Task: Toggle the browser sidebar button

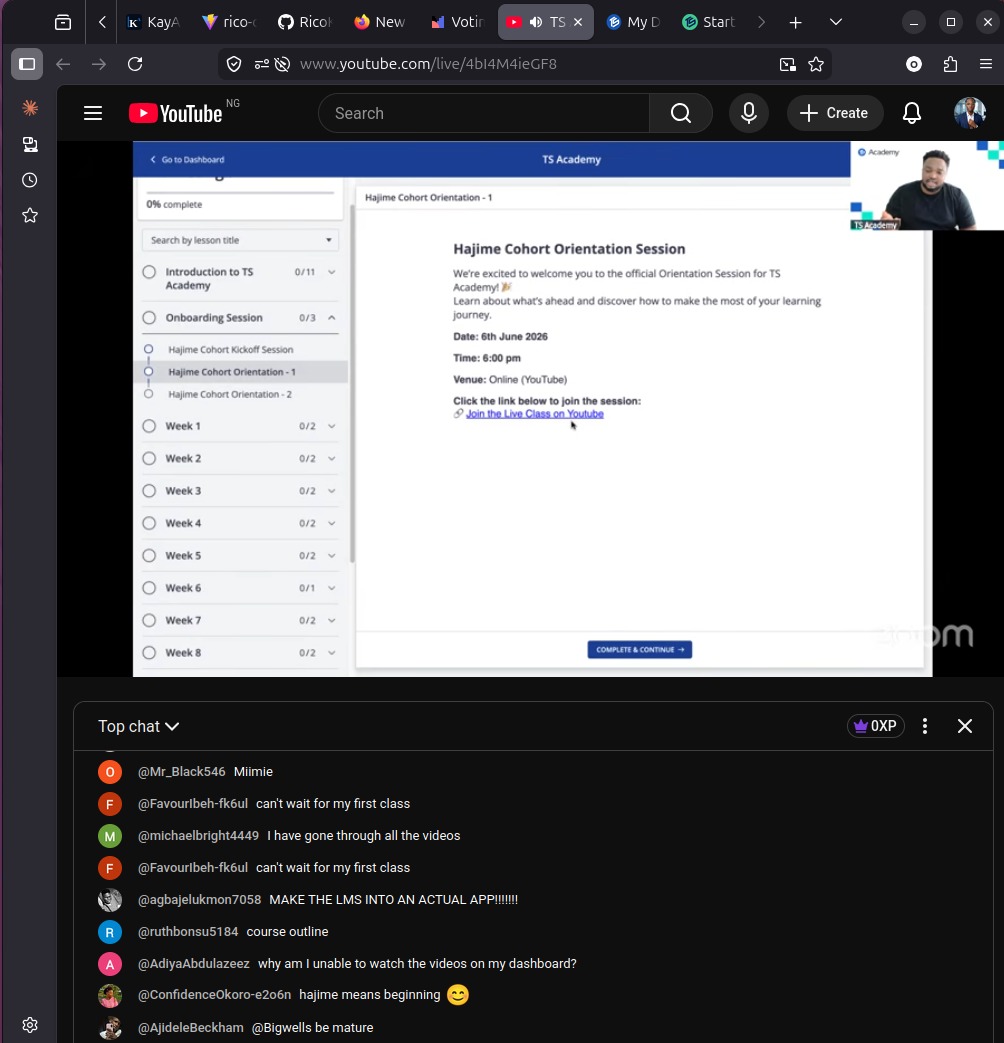Action: click(x=27, y=64)
